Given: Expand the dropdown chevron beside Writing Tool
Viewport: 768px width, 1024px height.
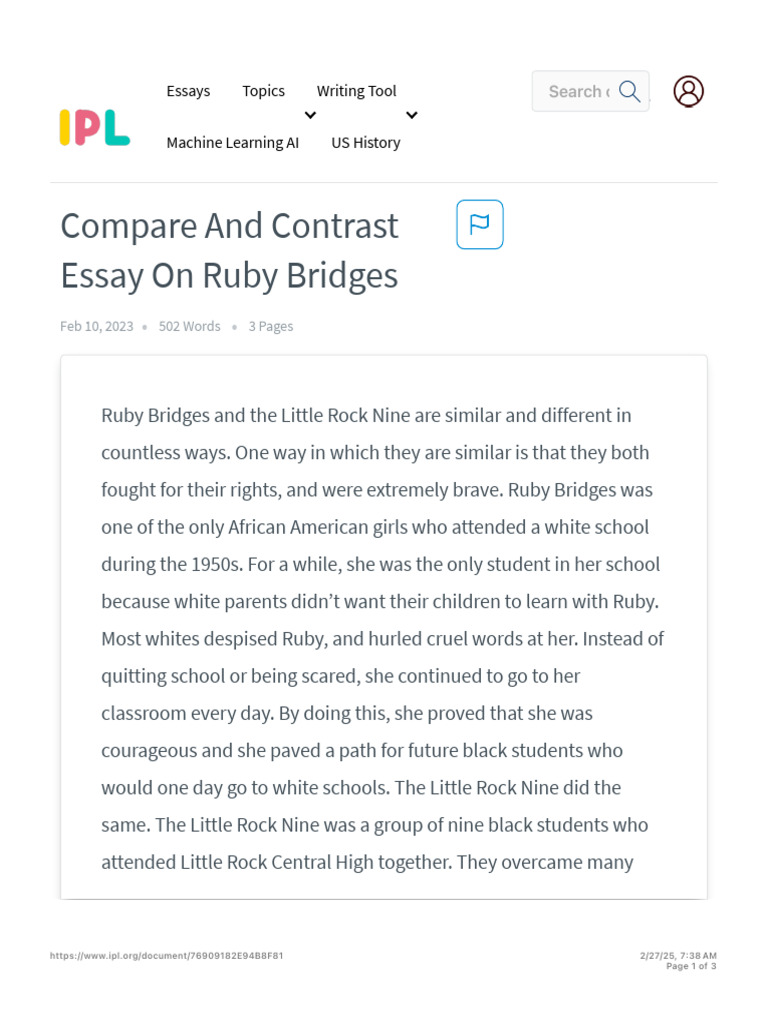Looking at the screenshot, I should 411,116.
